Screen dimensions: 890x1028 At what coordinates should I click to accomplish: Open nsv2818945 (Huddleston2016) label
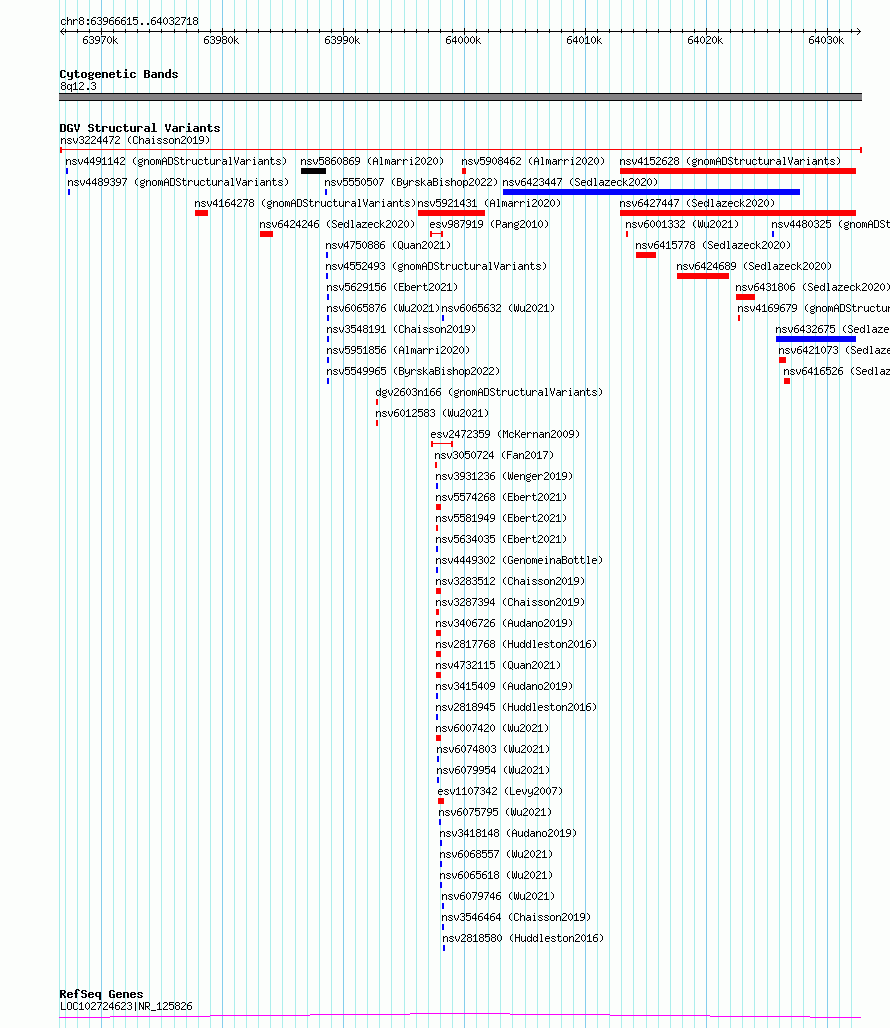(x=516, y=707)
